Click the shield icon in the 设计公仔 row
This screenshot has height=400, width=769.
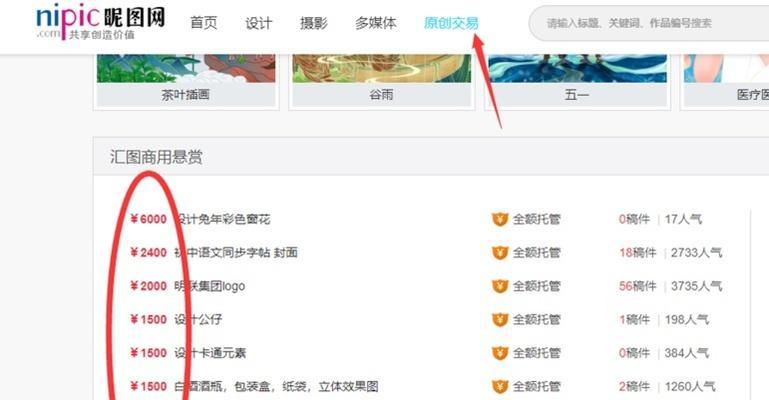[x=500, y=320]
